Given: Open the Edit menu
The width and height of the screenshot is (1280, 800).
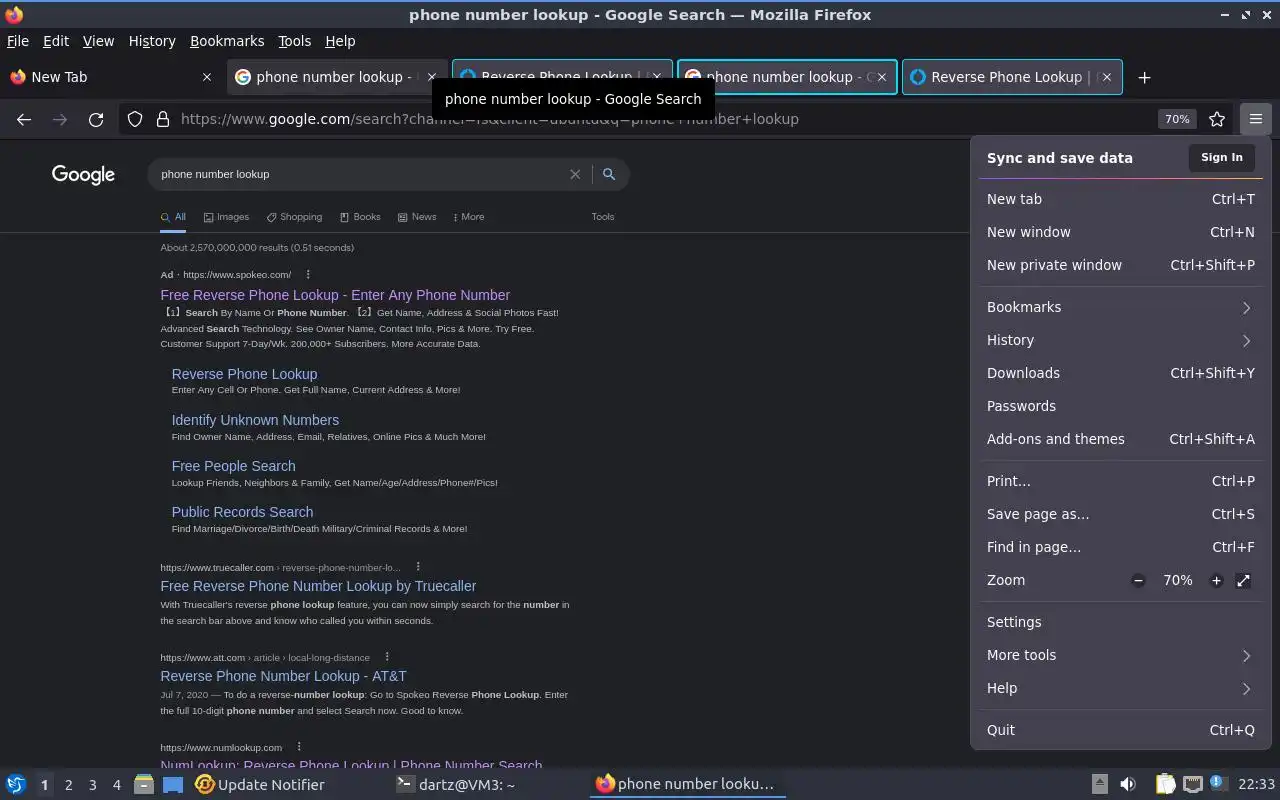Looking at the screenshot, I should (x=56, y=41).
